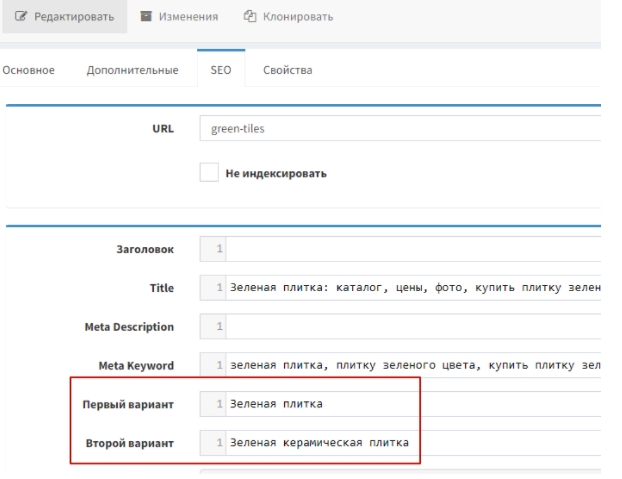Viewport: 622px width, 479px height.
Task: Focus the URL field containing green-tiles
Action: (400, 129)
